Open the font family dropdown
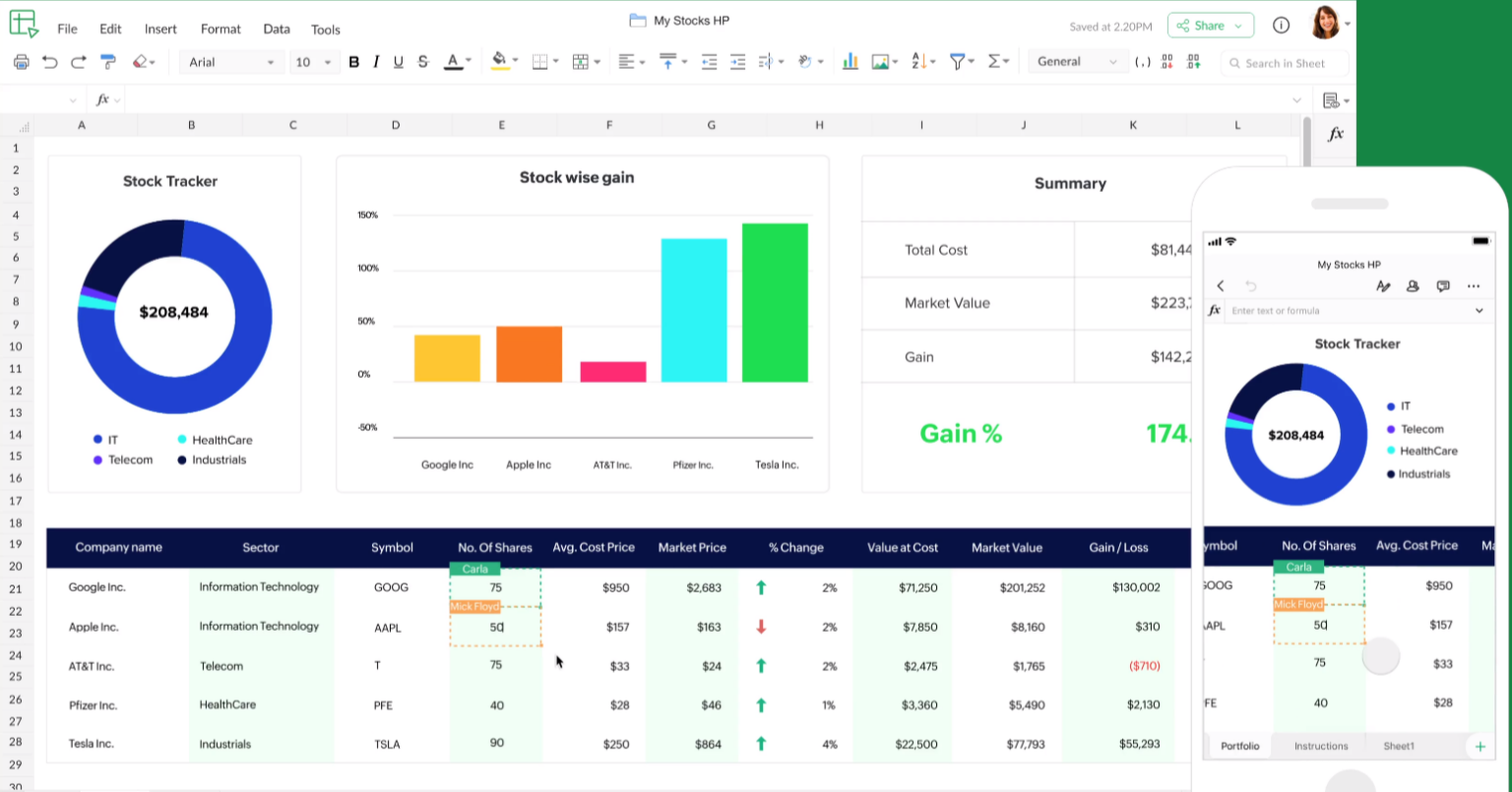The image size is (1512, 792). coord(231,62)
